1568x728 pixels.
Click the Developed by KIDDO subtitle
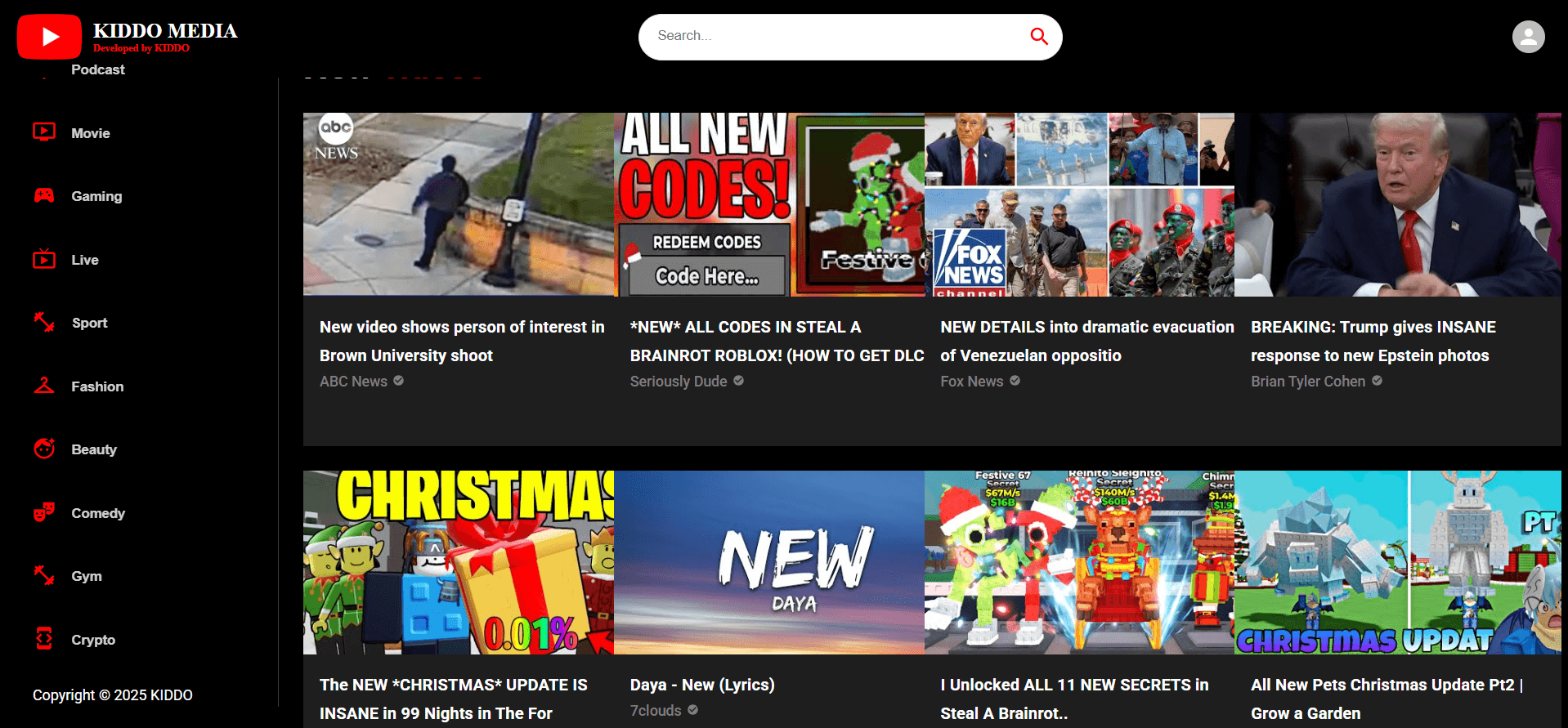point(141,48)
